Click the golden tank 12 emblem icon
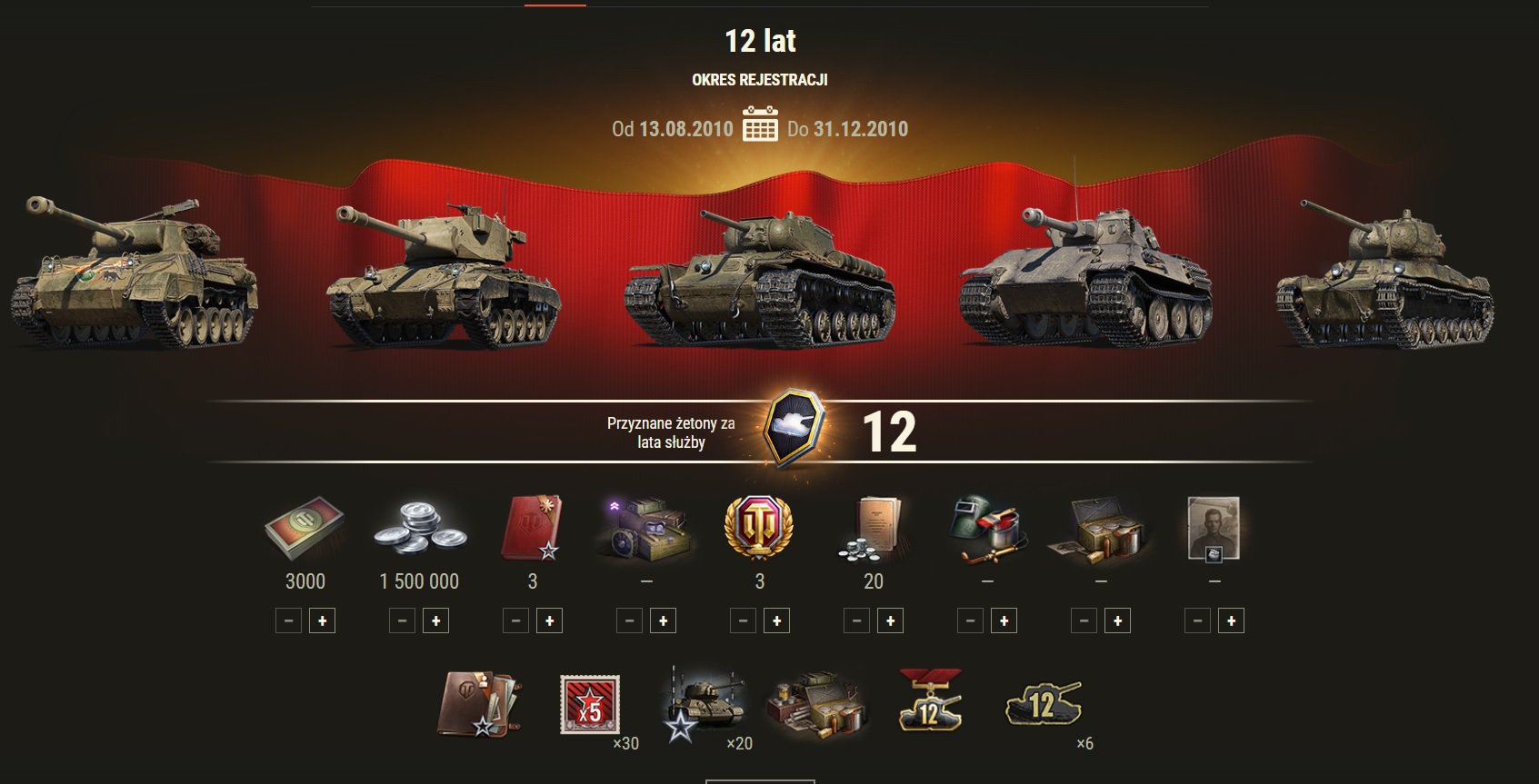The width and height of the screenshot is (1539, 784). point(1044,704)
